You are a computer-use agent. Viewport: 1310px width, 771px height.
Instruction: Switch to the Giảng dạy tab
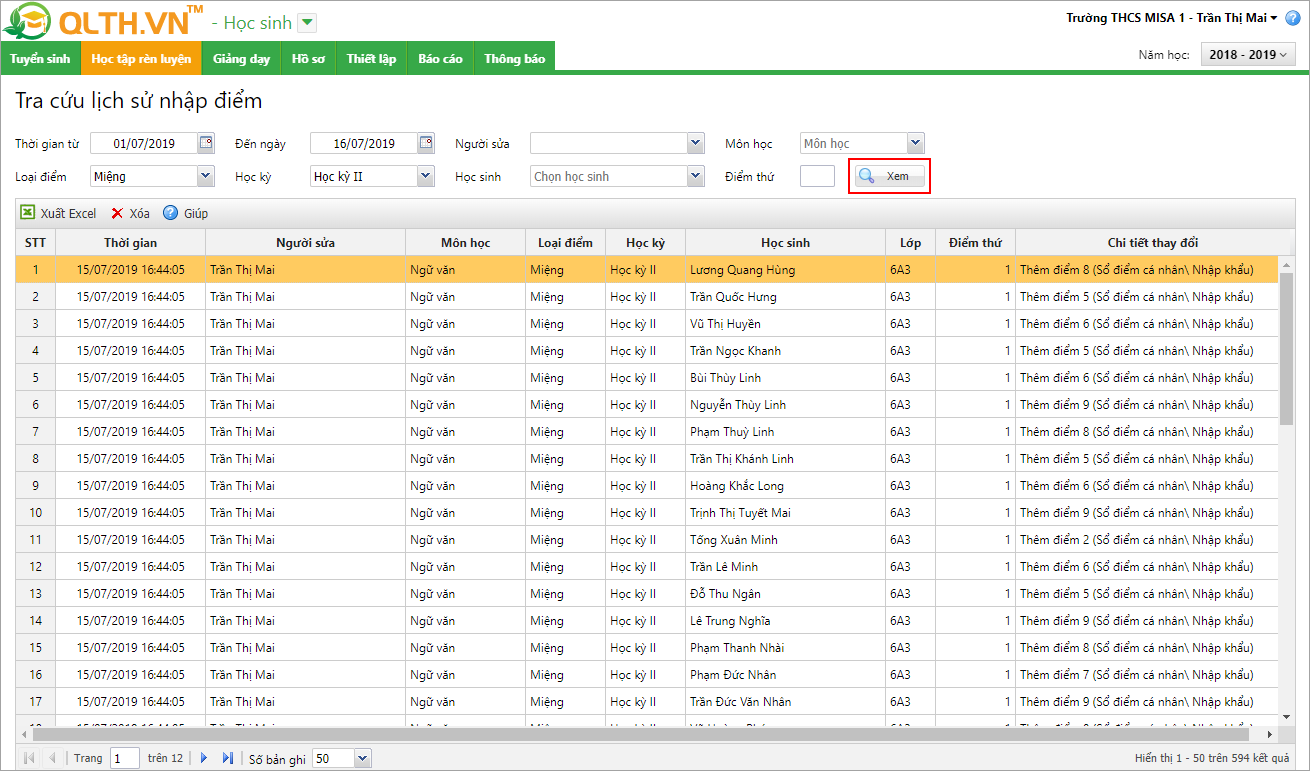241,59
